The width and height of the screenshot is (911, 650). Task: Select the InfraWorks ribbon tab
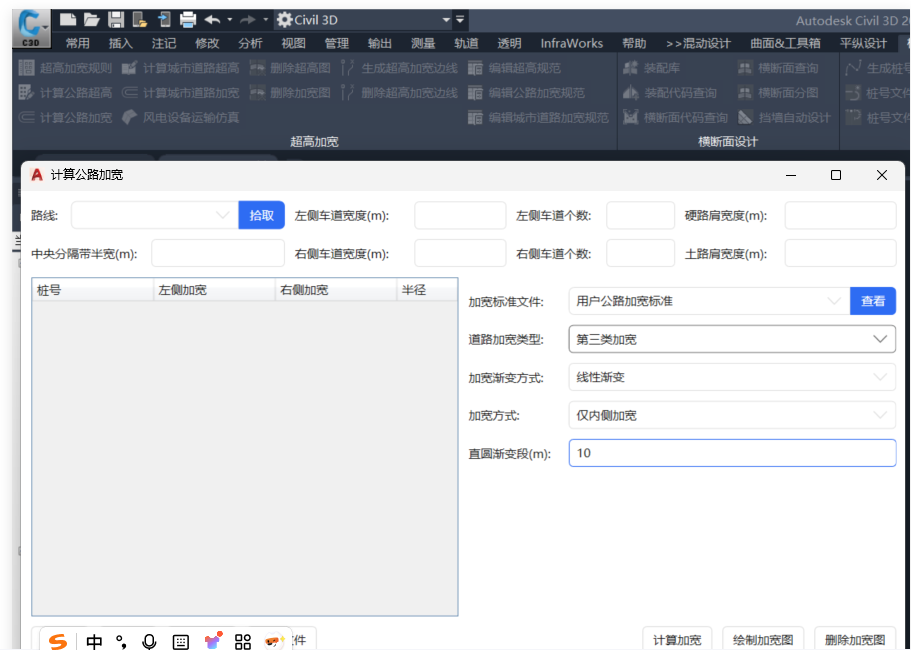pos(572,44)
